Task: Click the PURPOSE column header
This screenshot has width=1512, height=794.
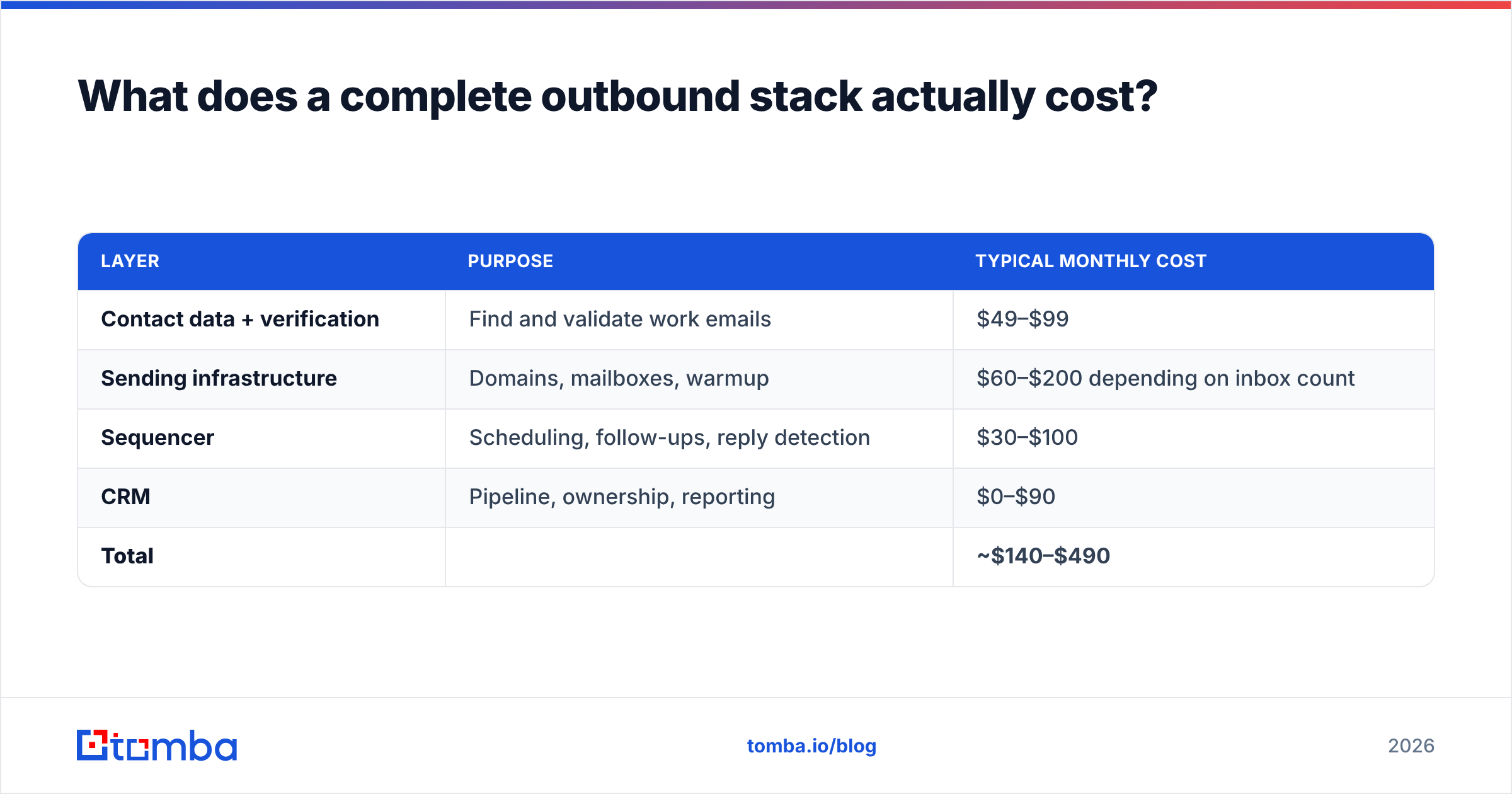Action: [x=510, y=261]
